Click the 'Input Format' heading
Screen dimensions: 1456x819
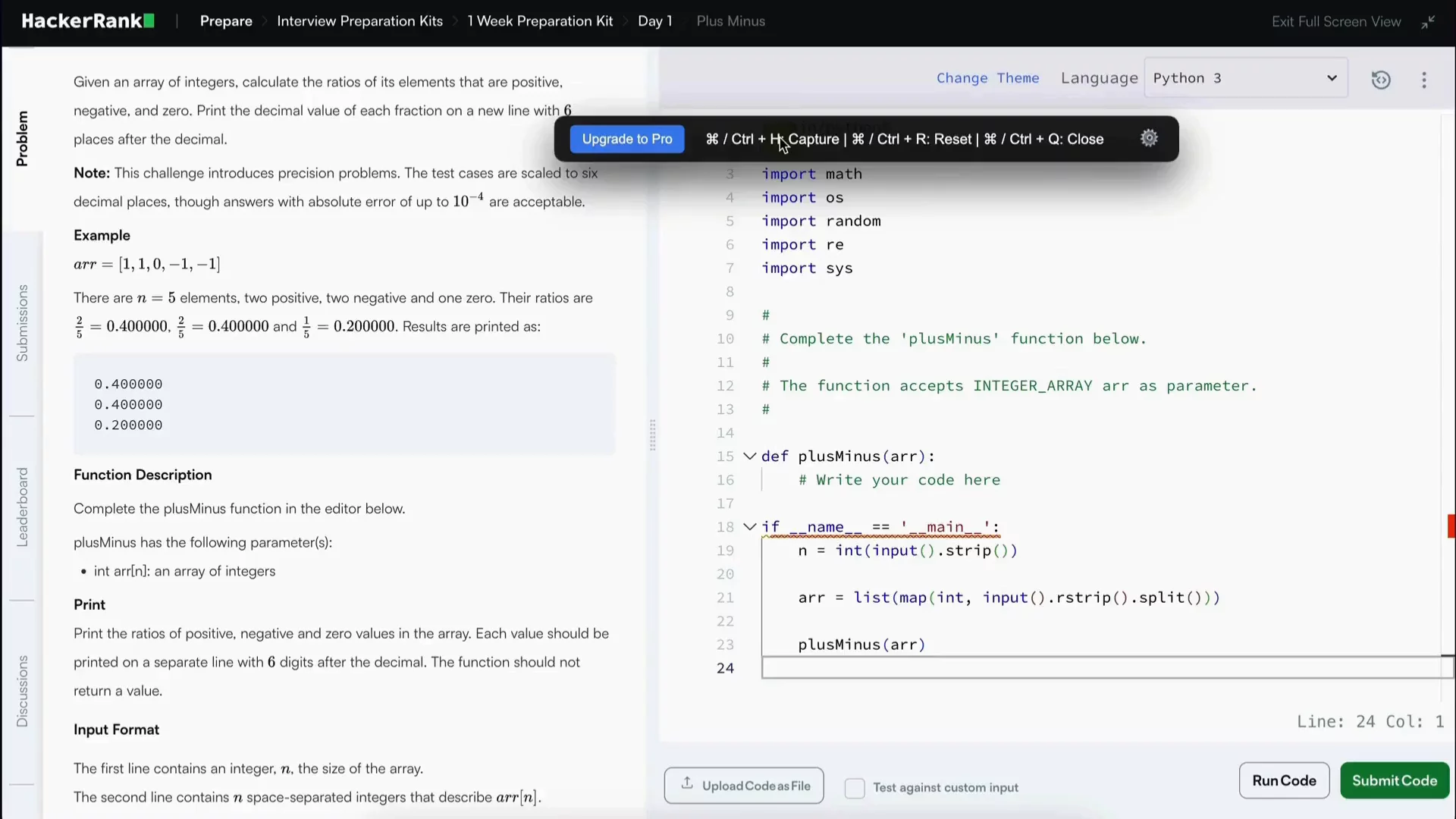click(116, 730)
